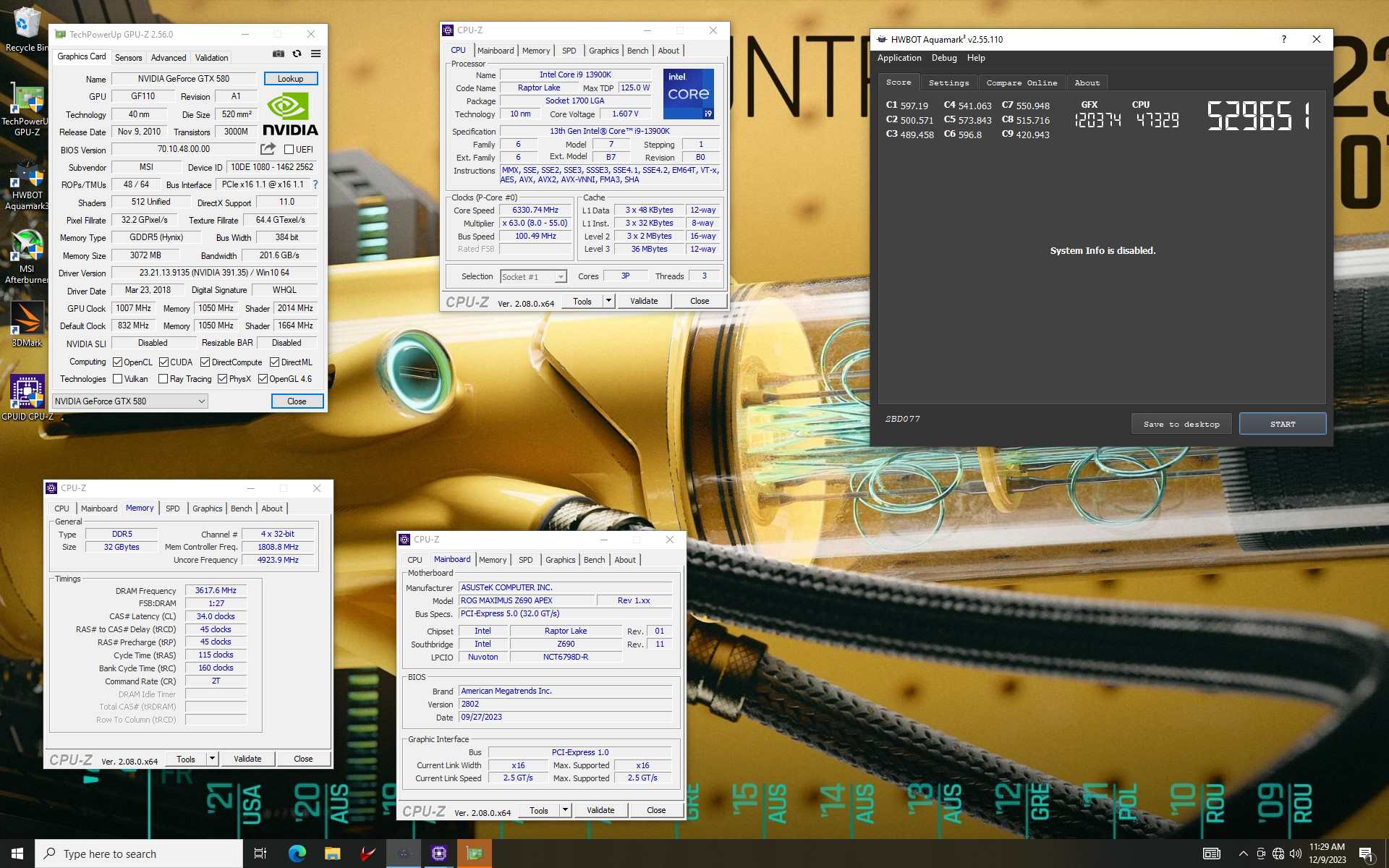The height and width of the screenshot is (868, 1389).
Task: Click the GPU-Z screenshot camera icon
Action: tap(278, 54)
